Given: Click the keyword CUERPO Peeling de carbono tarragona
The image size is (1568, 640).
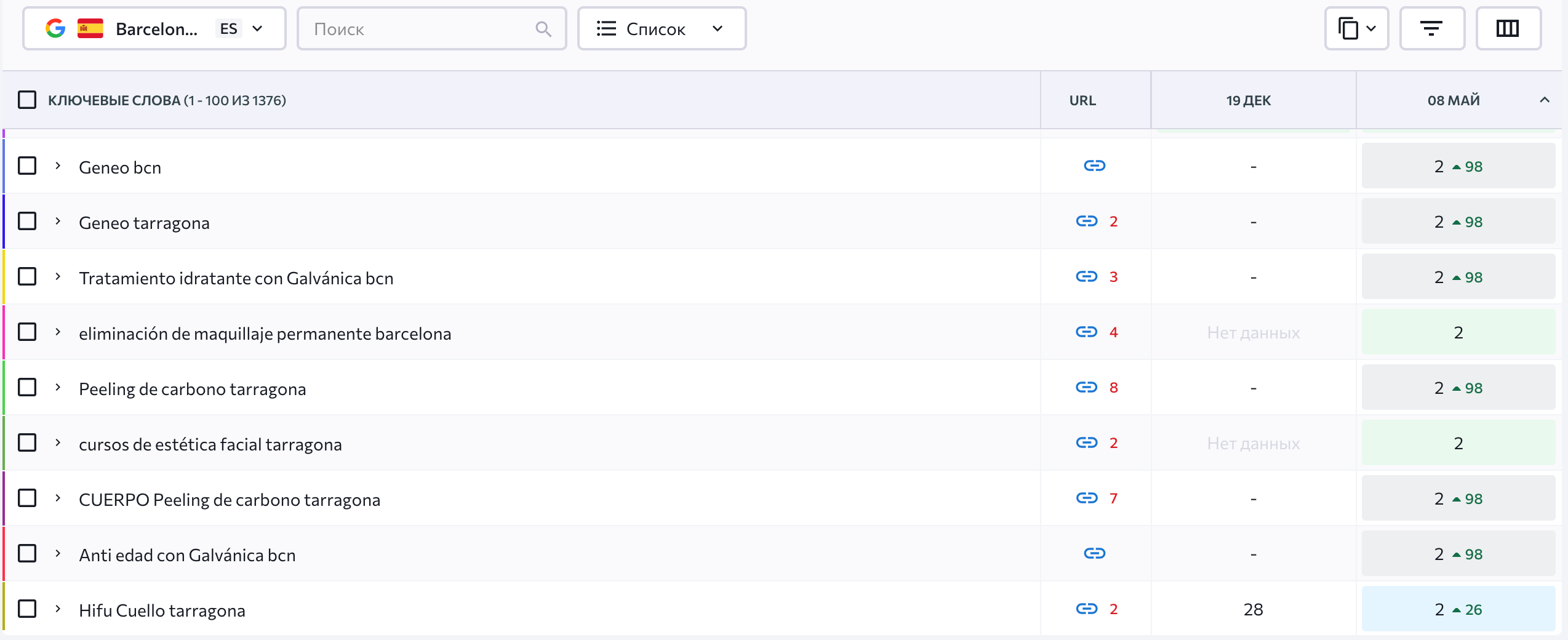Looking at the screenshot, I should pos(230,500).
